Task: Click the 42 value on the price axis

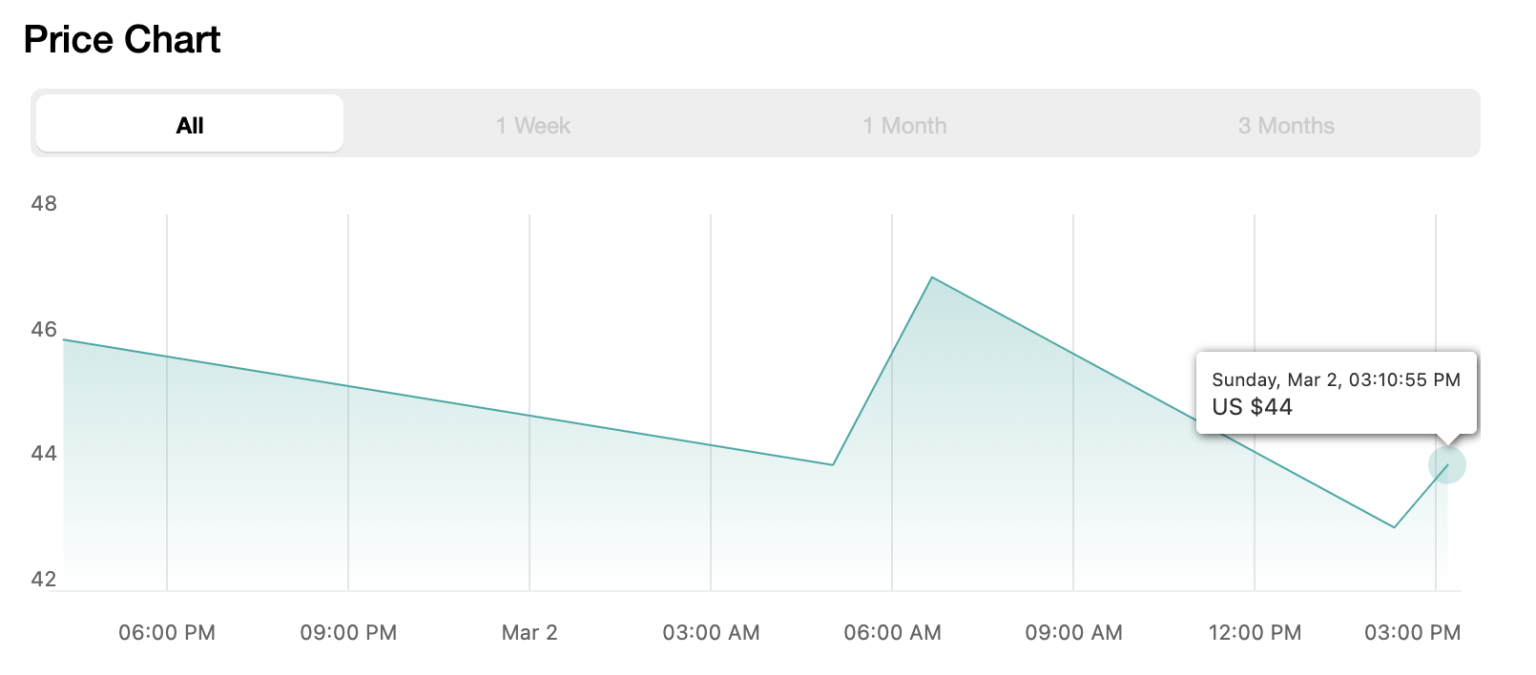Action: point(45,580)
